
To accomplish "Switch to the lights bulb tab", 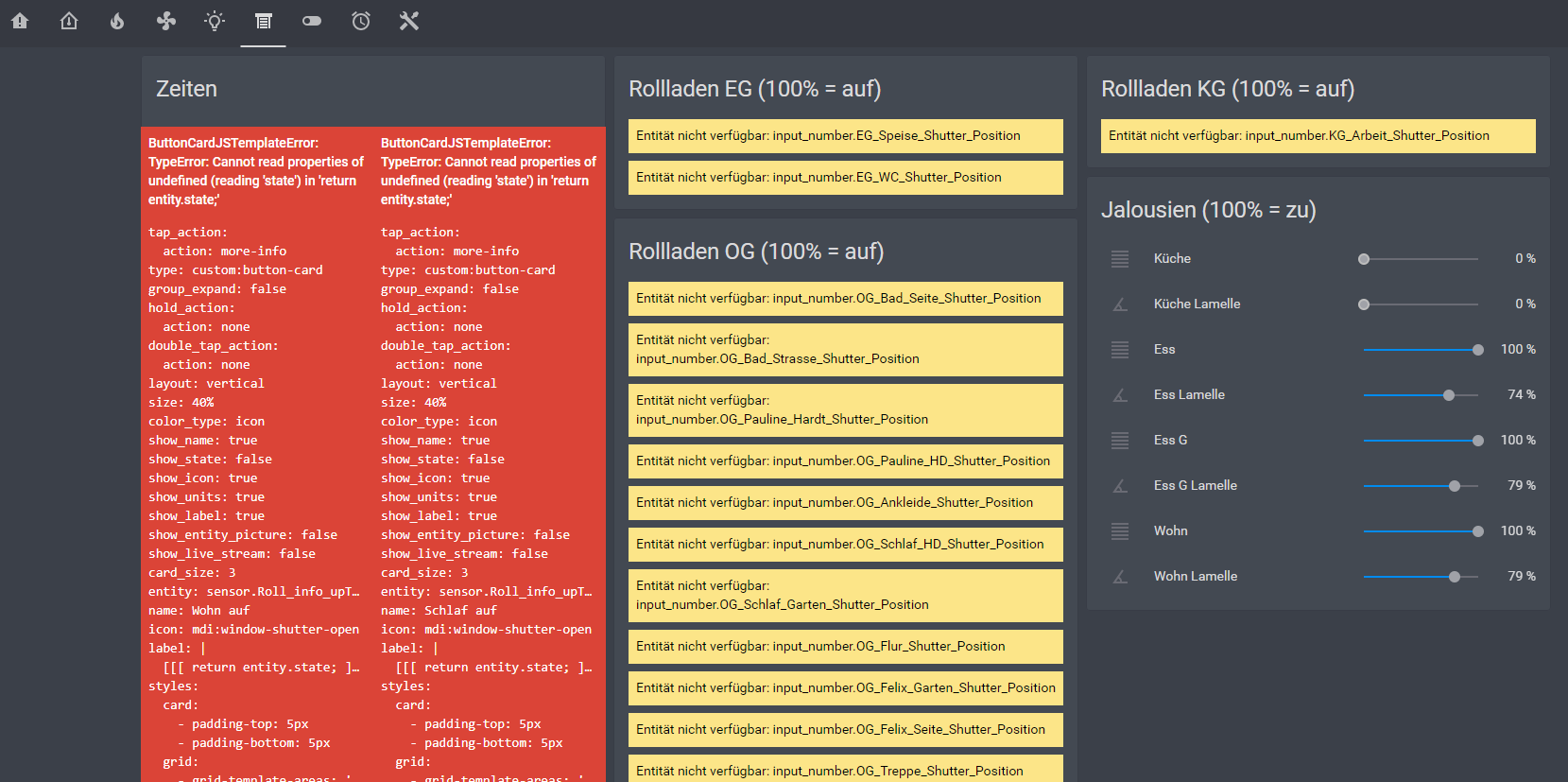I will pos(215,21).
